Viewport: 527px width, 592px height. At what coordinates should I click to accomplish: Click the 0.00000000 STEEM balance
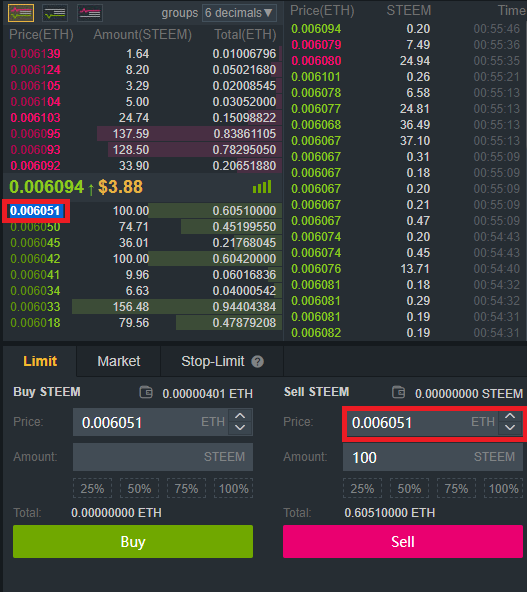(469, 393)
